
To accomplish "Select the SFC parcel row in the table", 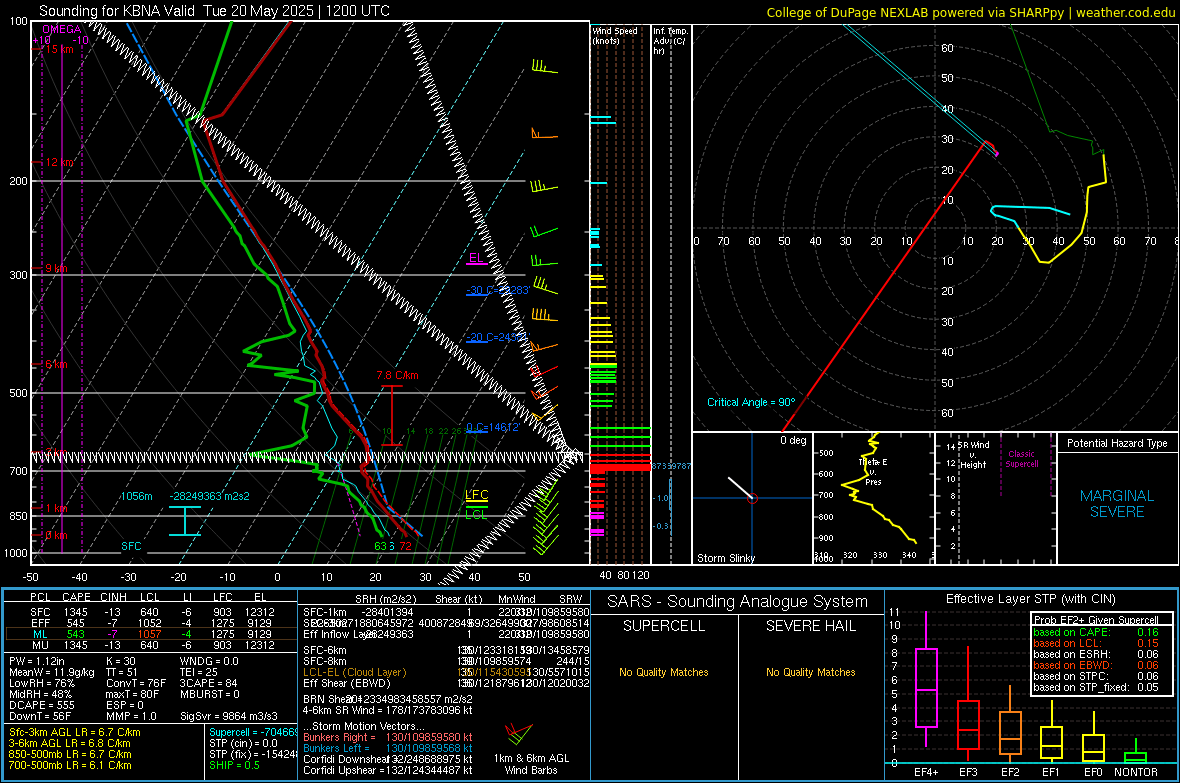I will (151, 612).
